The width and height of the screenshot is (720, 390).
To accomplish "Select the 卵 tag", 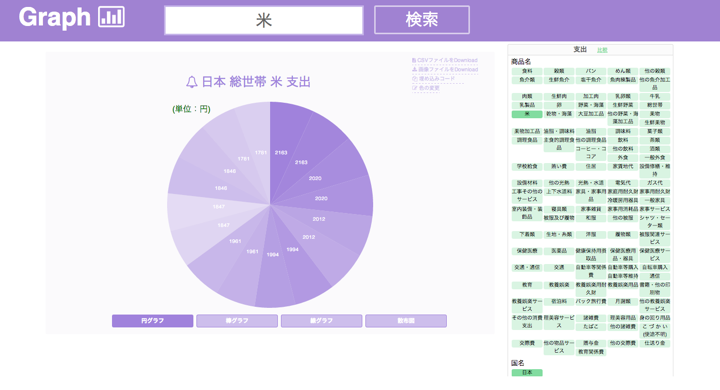I will [559, 105].
